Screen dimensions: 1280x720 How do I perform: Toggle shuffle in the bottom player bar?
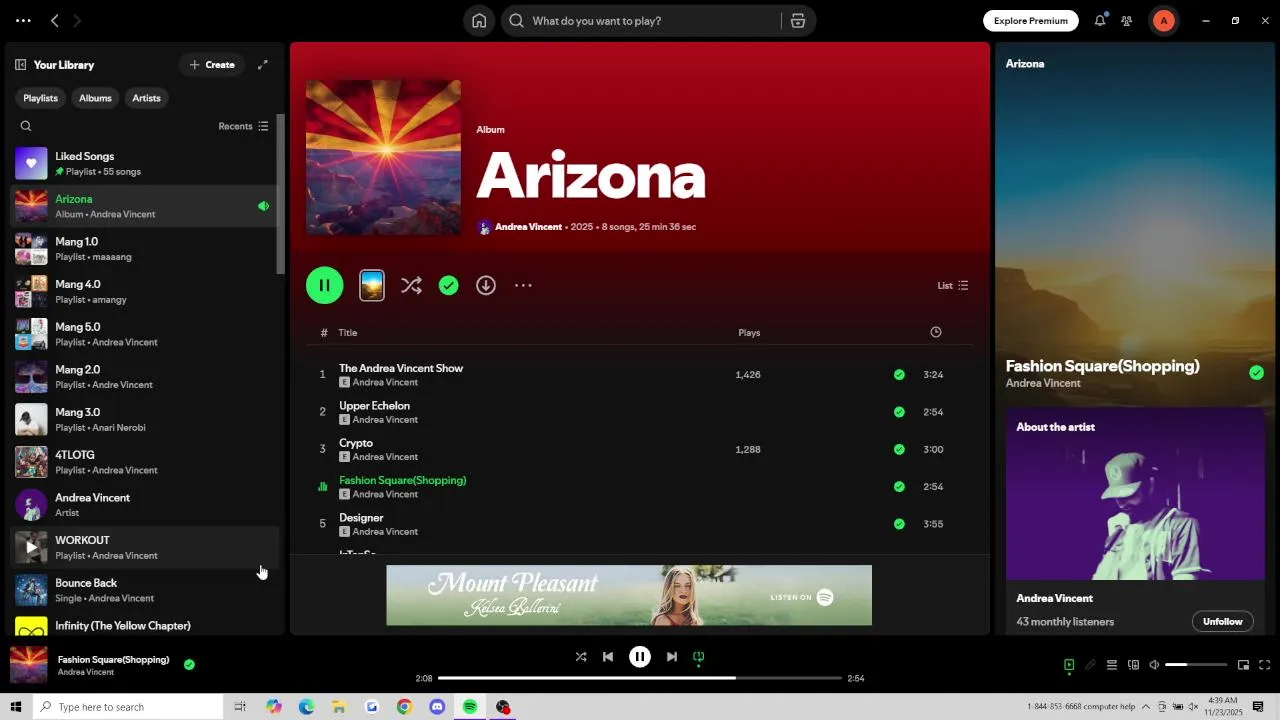(x=581, y=657)
